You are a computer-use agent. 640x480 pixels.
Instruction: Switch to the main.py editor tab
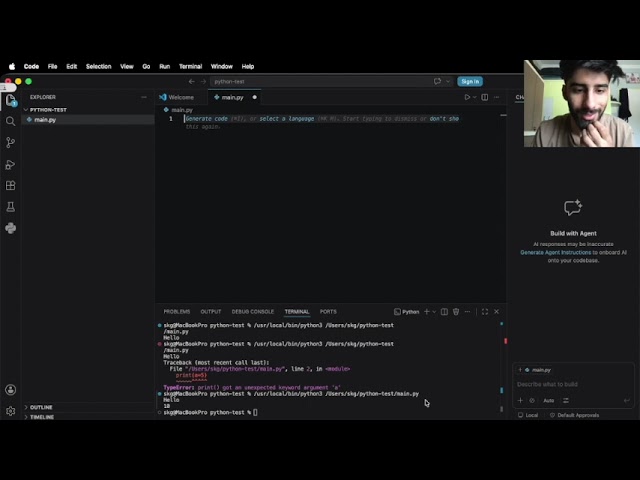coord(233,97)
